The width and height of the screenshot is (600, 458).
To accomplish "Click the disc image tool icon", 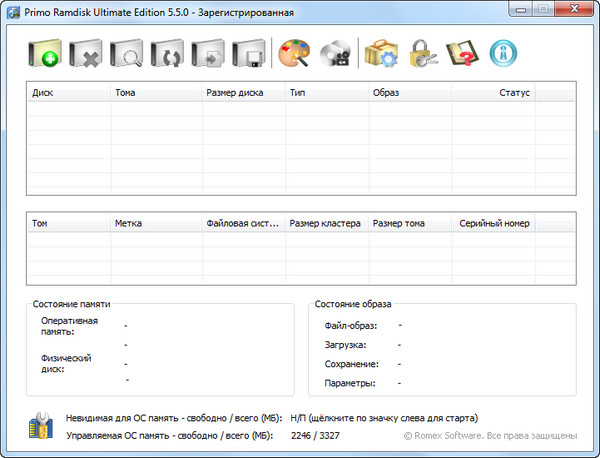I will point(336,53).
